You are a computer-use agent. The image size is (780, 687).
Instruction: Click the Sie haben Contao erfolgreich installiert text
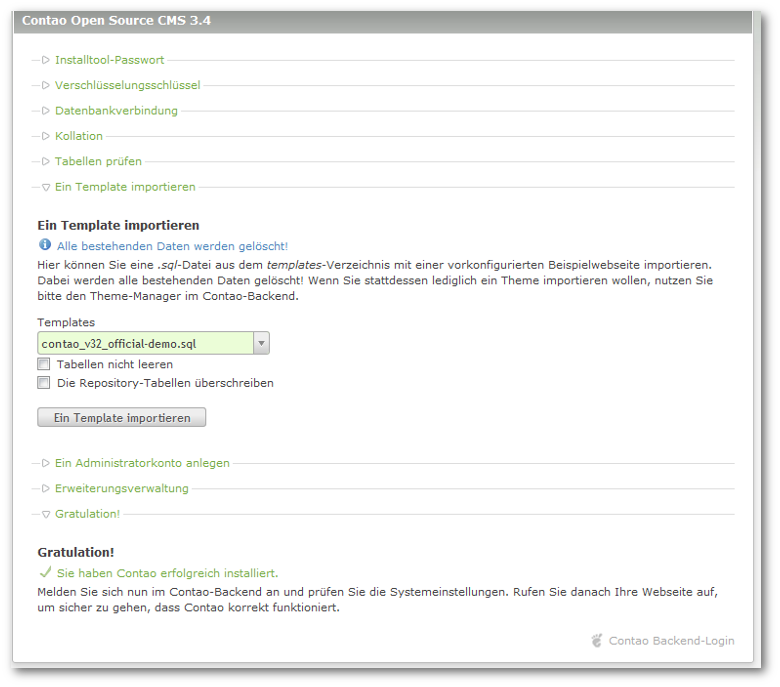coord(167,573)
